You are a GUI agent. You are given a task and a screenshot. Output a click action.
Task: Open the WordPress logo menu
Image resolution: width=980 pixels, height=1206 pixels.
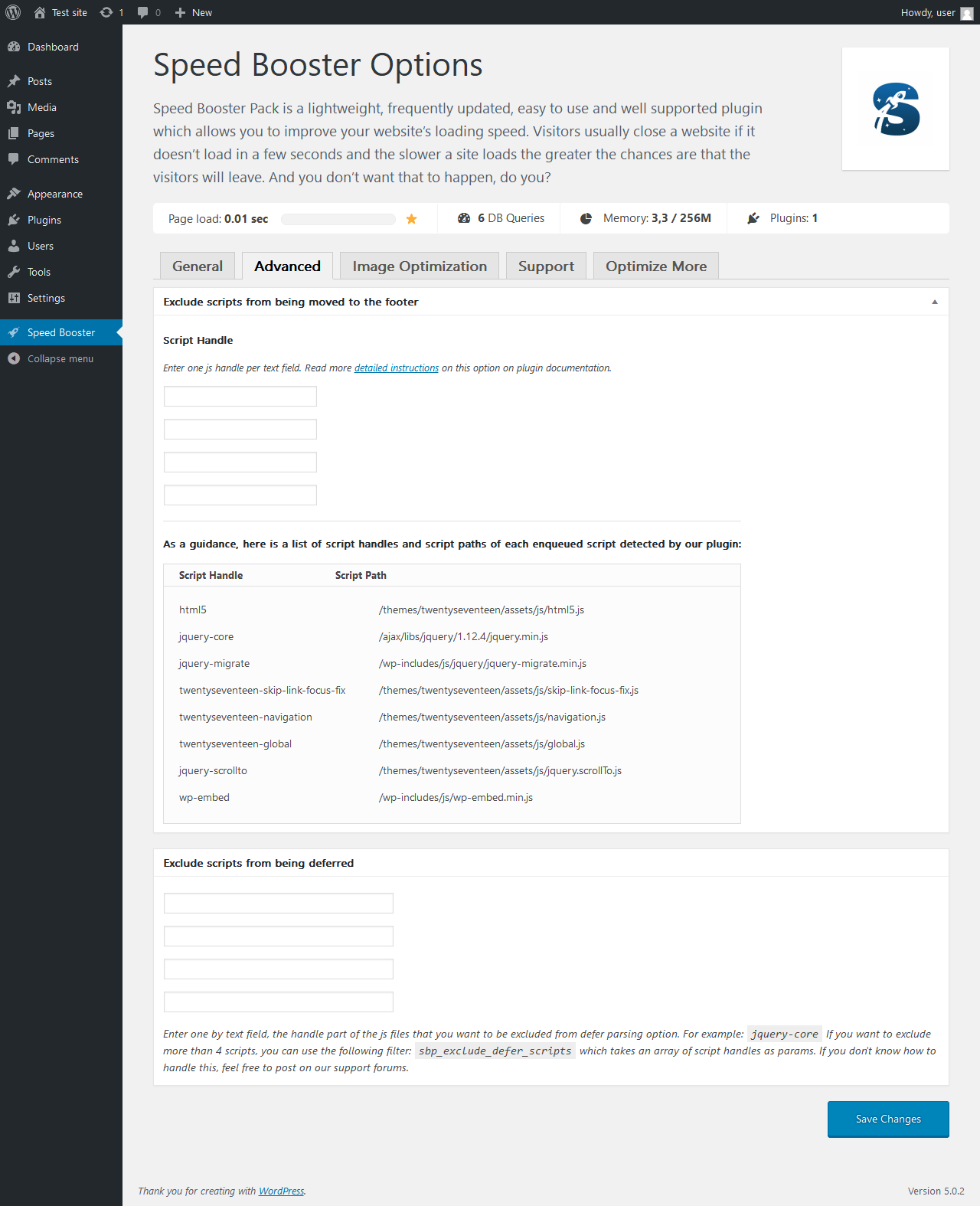pyautogui.click(x=13, y=12)
